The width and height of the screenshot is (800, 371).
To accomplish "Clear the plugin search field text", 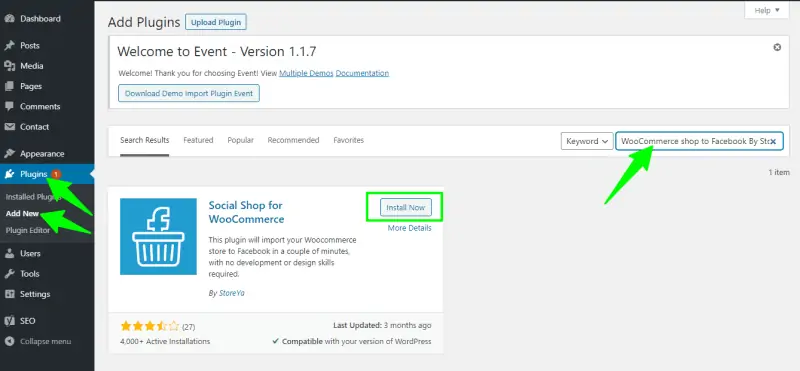I will [x=773, y=141].
